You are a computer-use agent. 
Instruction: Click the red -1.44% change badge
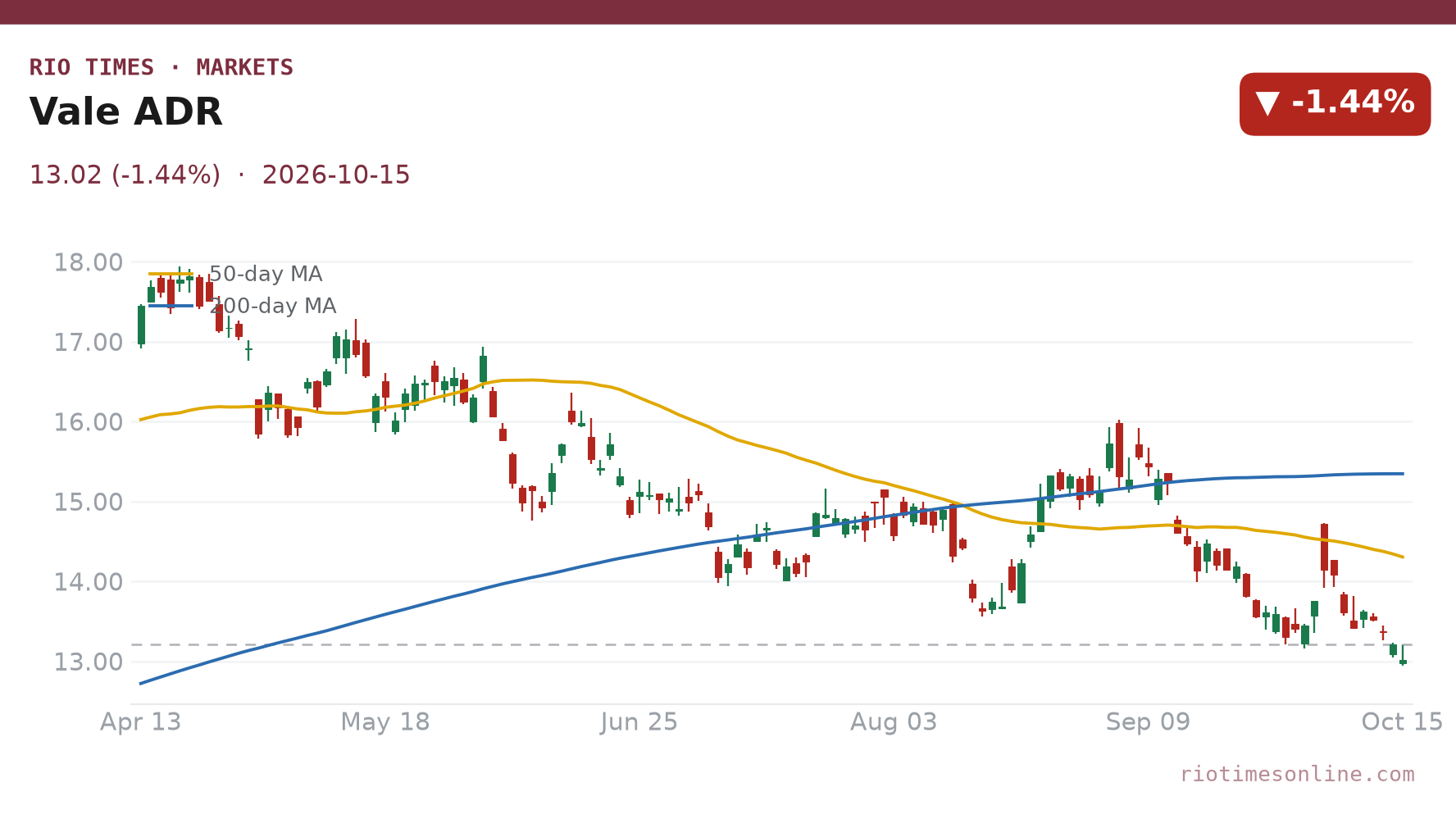1335,104
